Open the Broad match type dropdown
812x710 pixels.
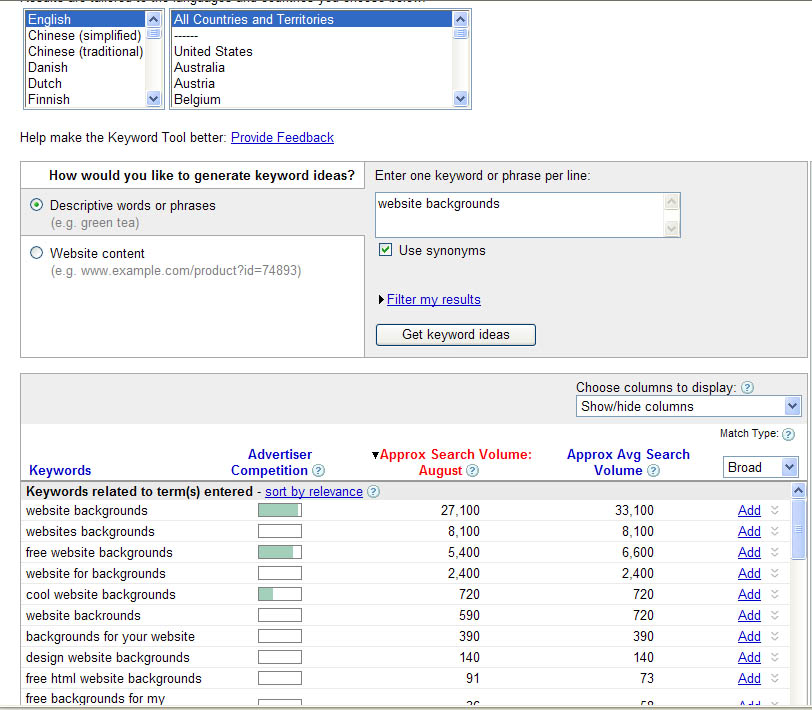coord(760,467)
